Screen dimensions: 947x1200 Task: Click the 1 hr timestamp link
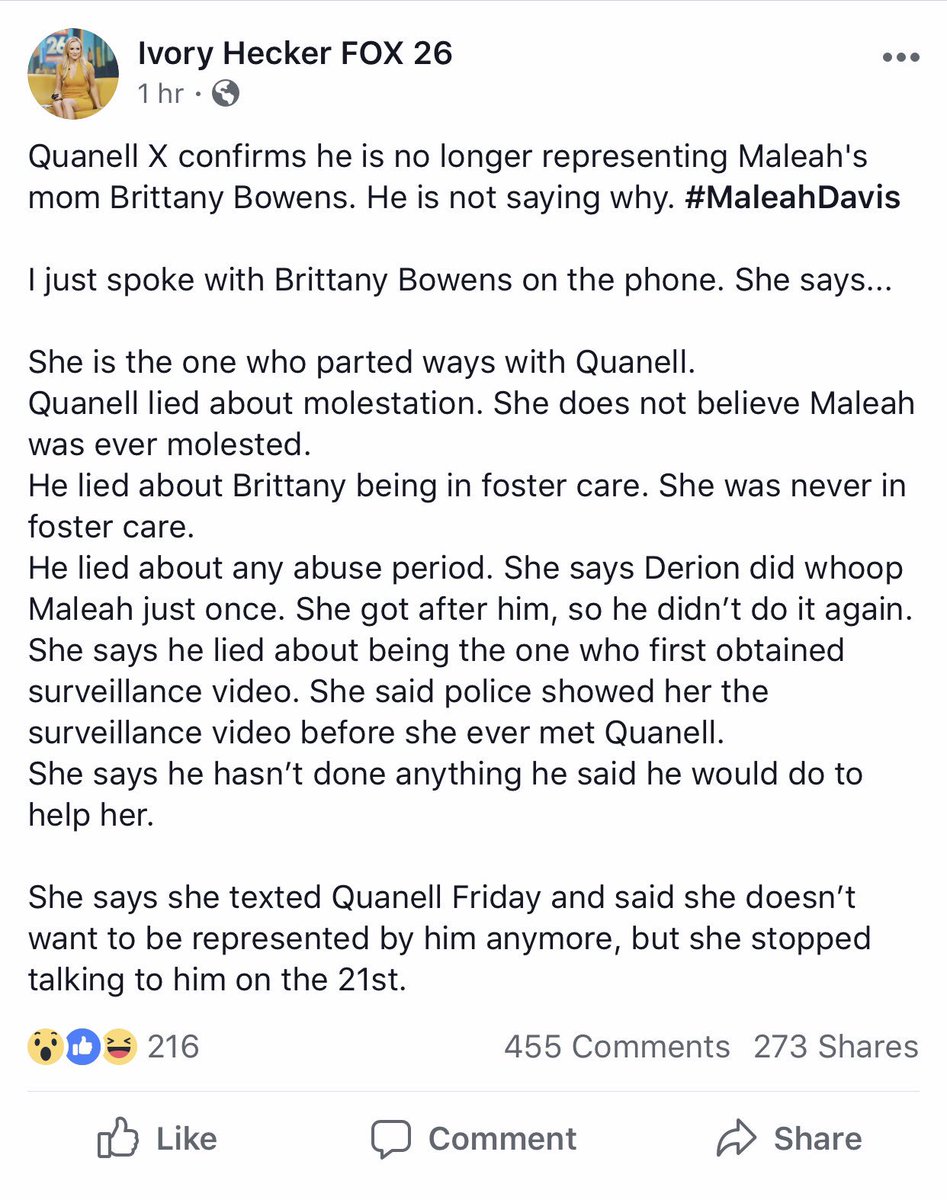160,93
